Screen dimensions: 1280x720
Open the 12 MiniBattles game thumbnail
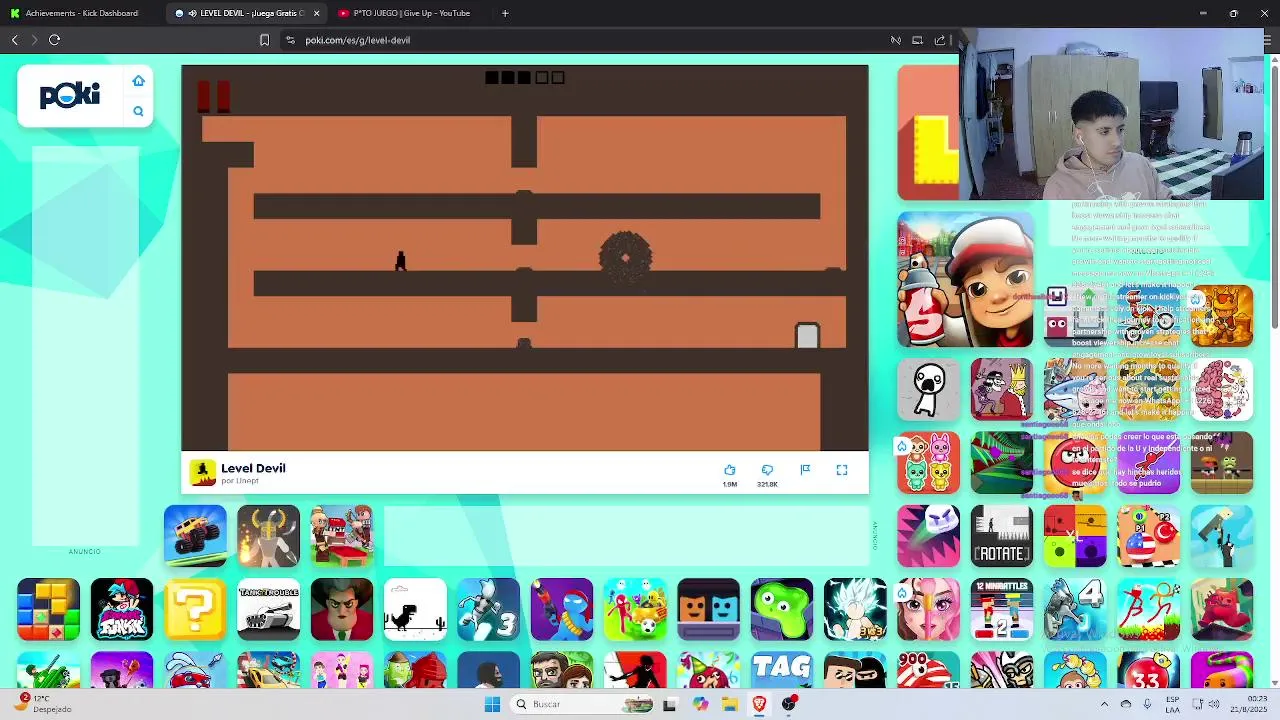tap(1001, 609)
